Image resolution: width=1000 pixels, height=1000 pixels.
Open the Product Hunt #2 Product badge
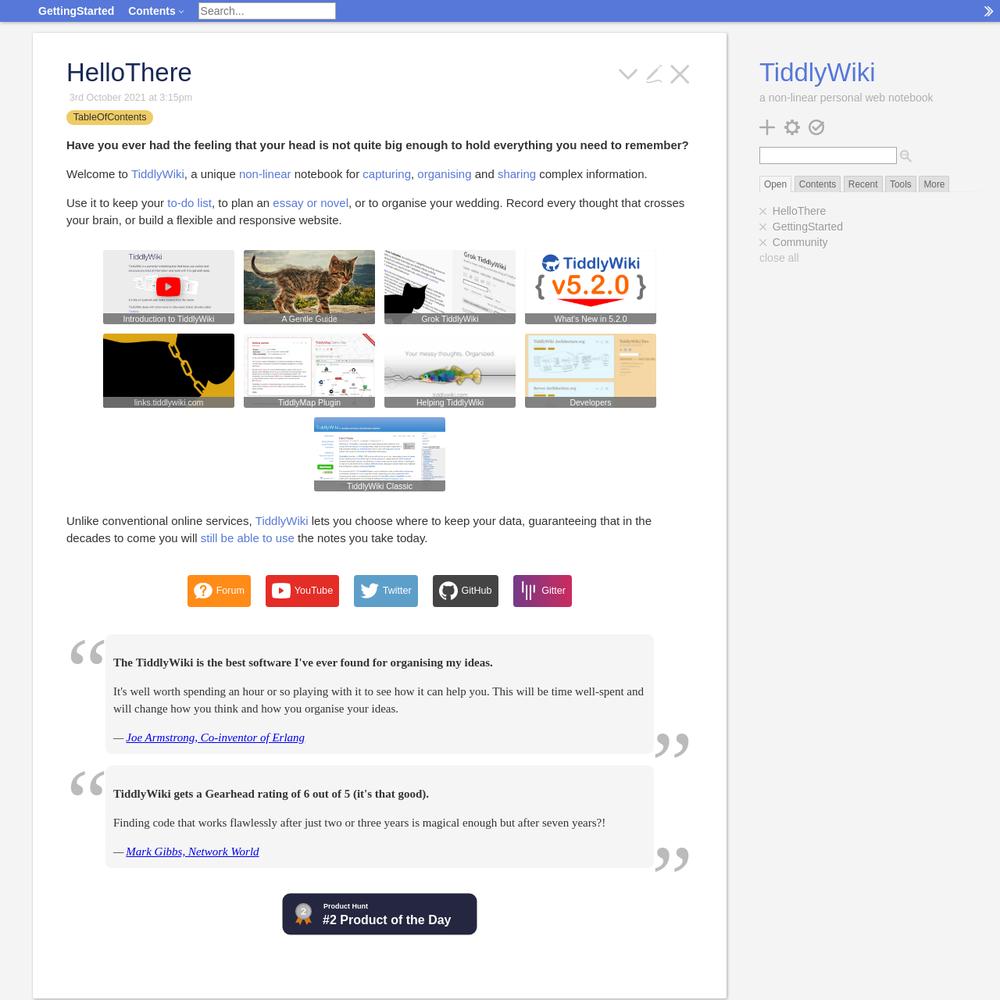tap(379, 914)
